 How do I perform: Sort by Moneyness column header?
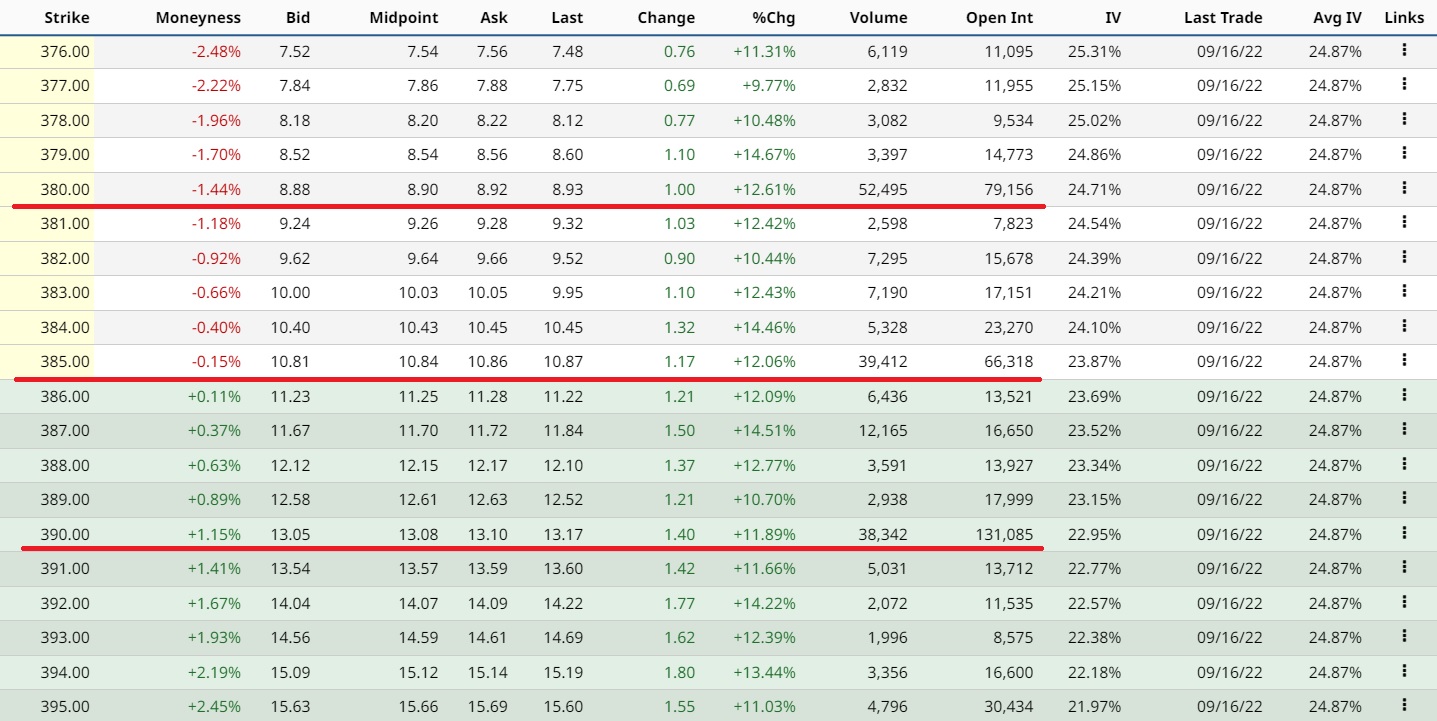[x=198, y=17]
